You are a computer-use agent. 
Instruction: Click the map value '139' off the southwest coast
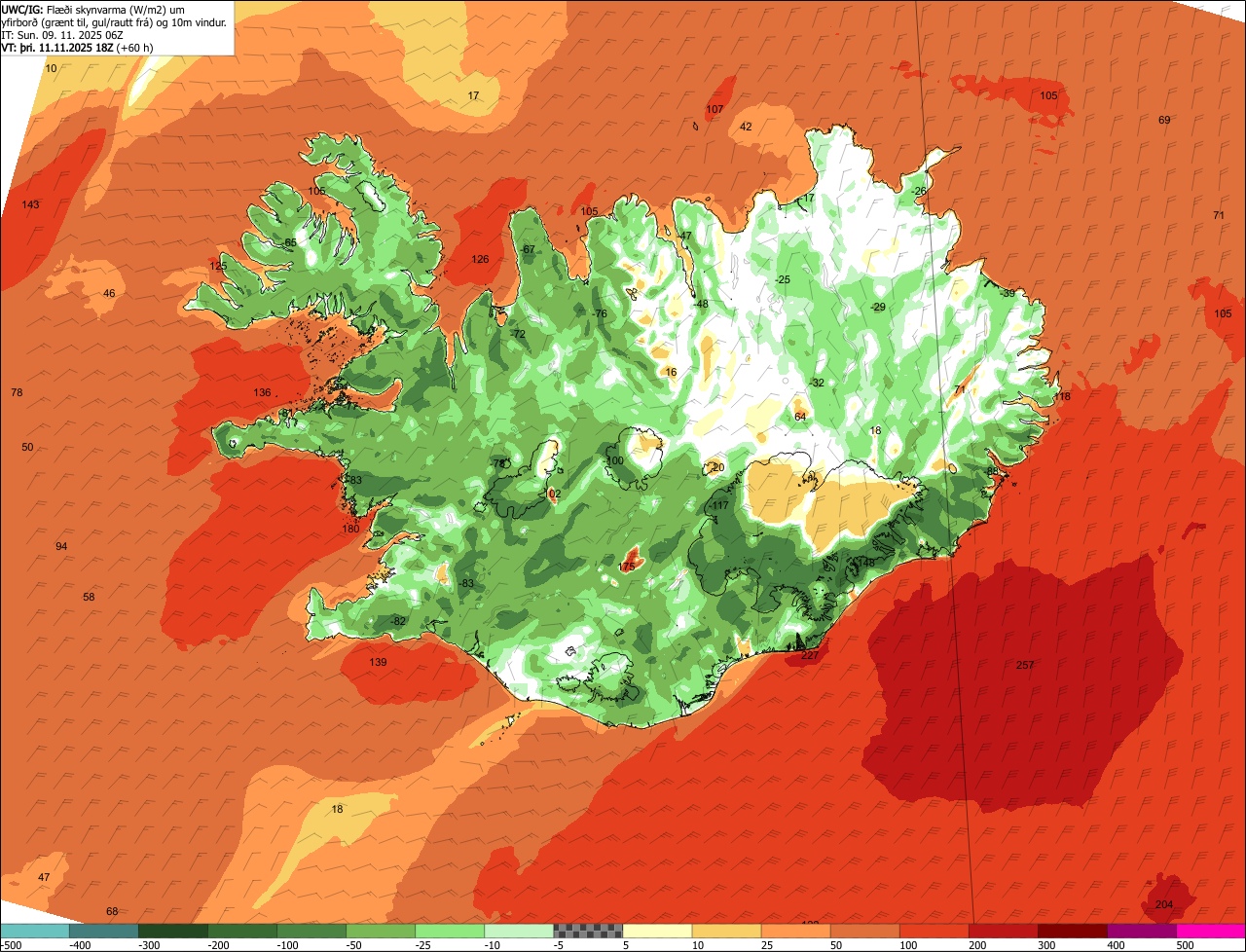tap(379, 662)
